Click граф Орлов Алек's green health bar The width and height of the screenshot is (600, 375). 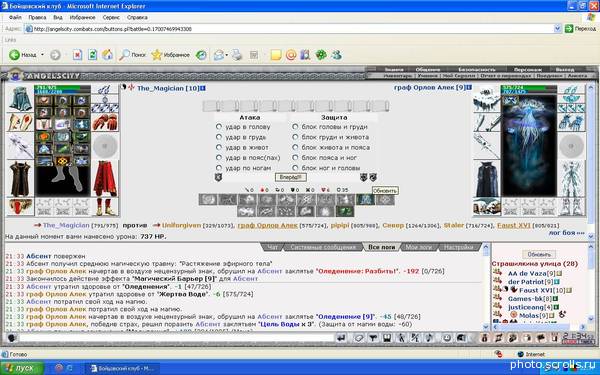pos(529,88)
